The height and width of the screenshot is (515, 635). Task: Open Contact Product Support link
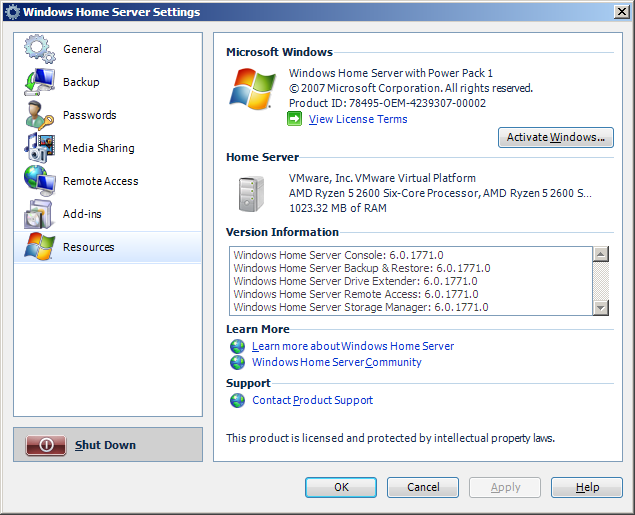tap(312, 400)
